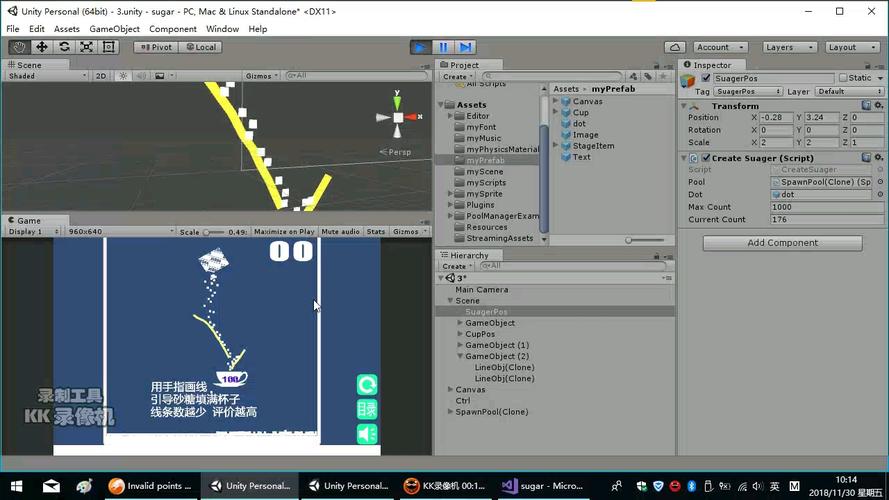This screenshot has width=889, height=500.
Task: Open the GameObject menu
Action: point(114,29)
